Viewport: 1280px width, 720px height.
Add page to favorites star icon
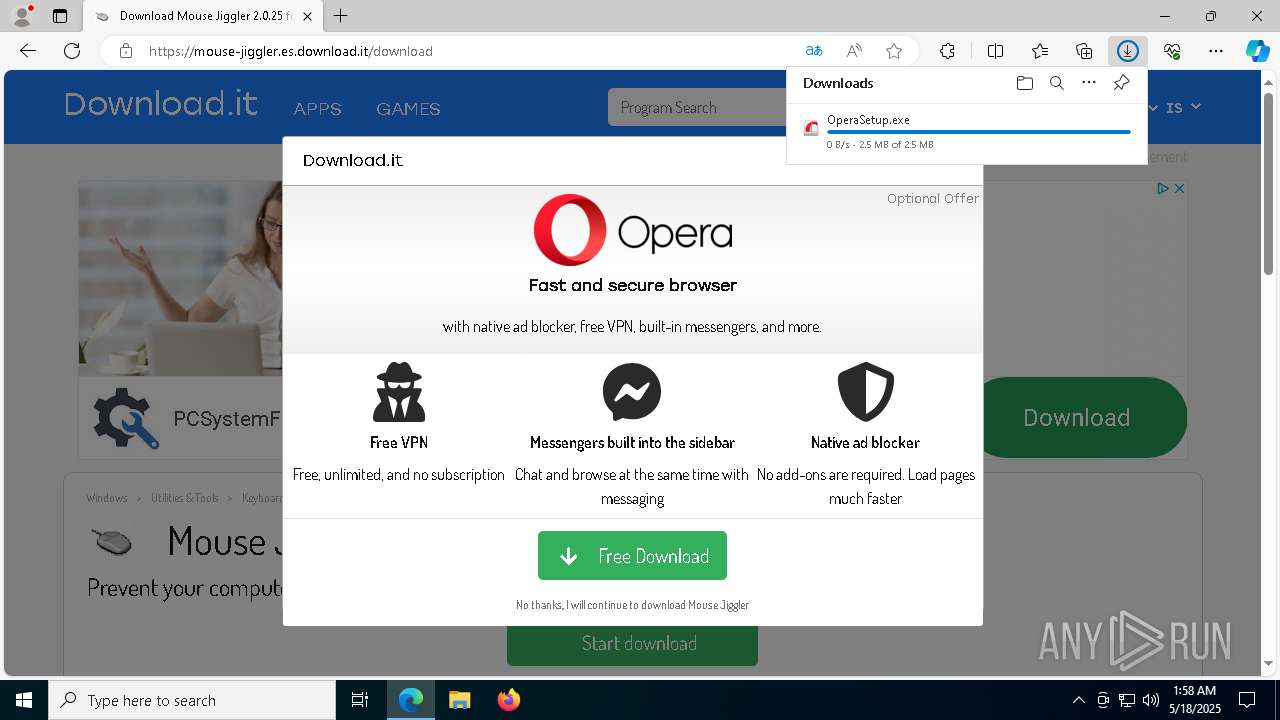pos(894,51)
